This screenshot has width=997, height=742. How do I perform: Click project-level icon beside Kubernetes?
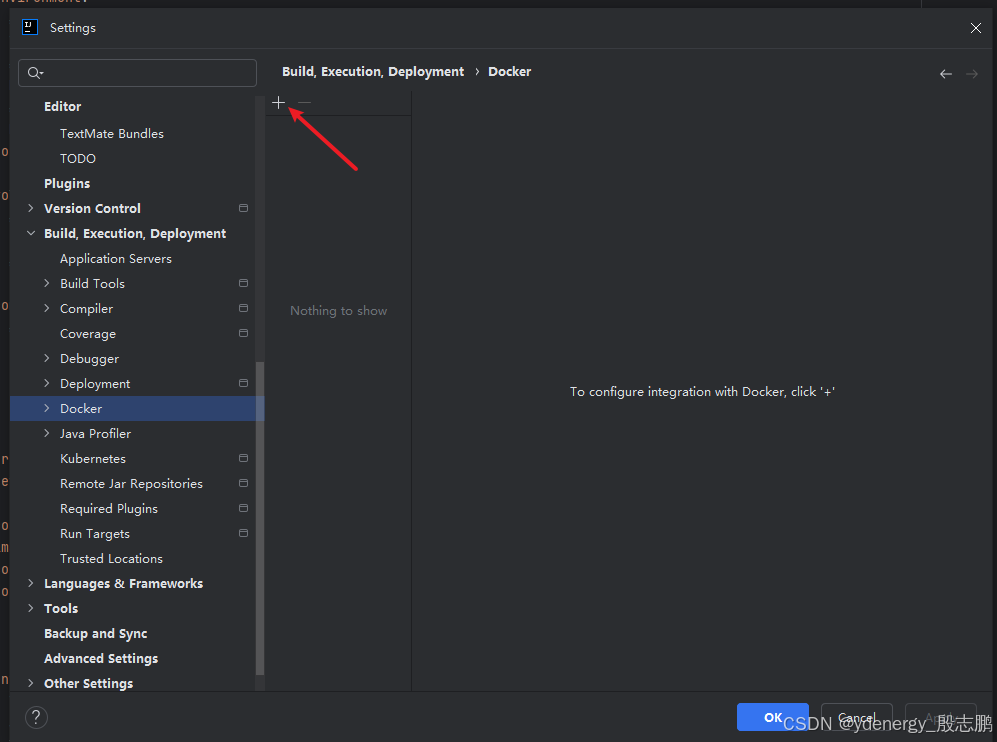tap(243, 458)
